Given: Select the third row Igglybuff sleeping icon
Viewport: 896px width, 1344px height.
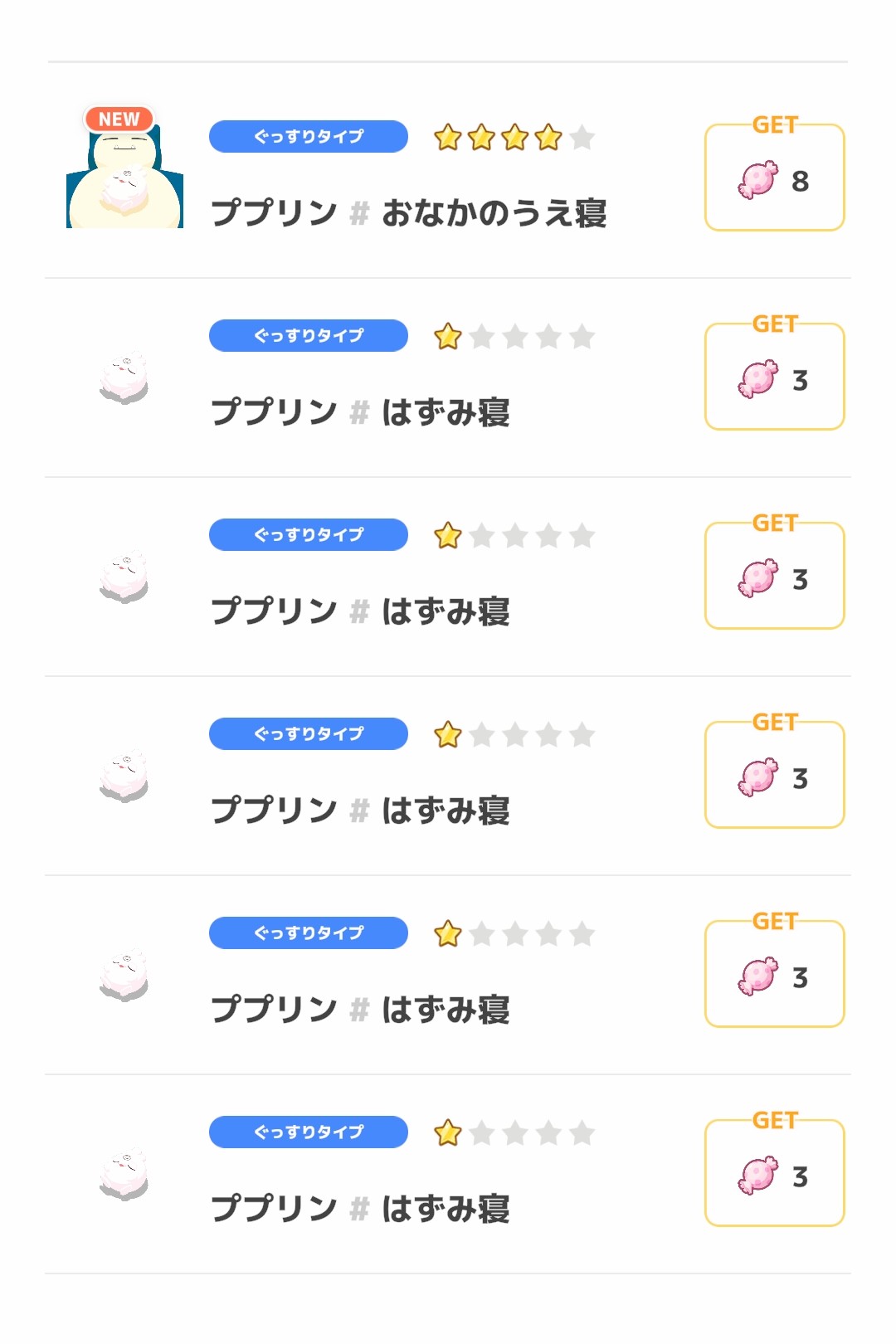Looking at the screenshot, I should tap(124, 577).
